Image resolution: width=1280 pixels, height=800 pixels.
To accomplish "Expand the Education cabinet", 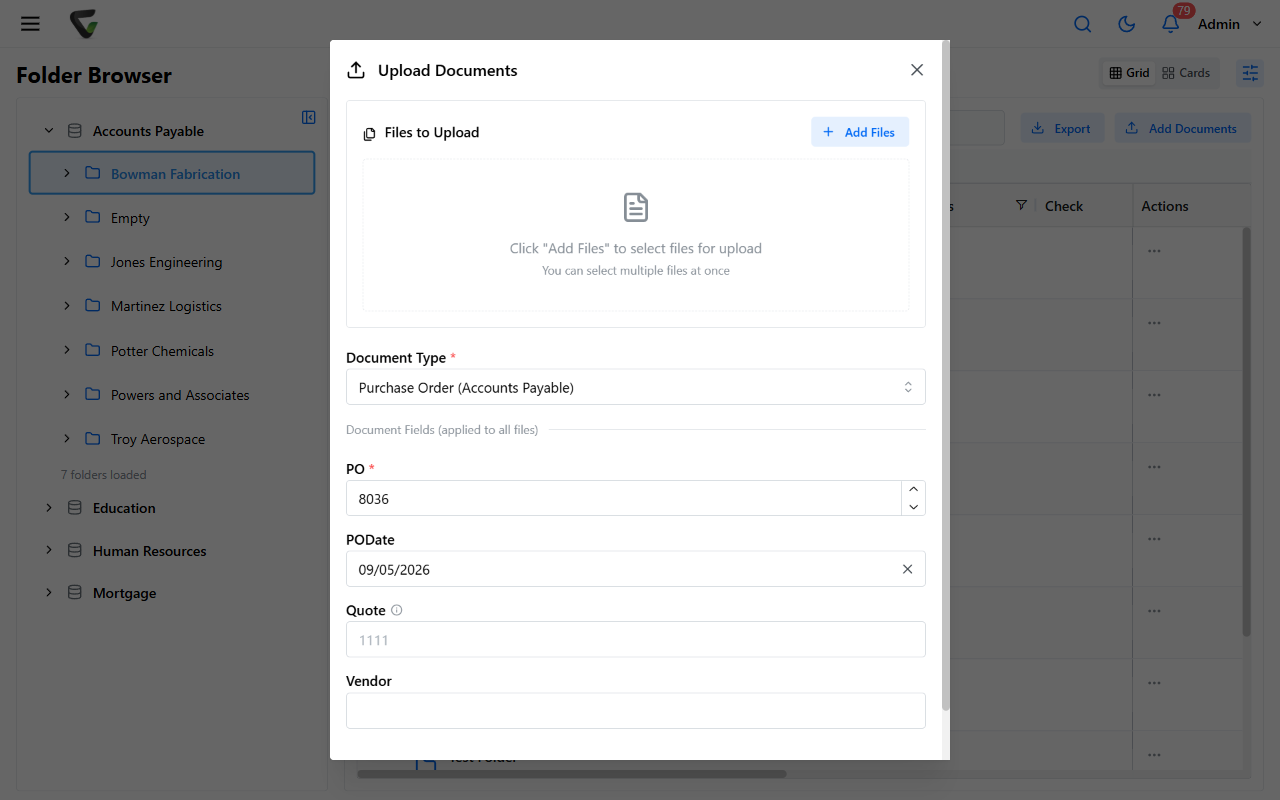I will (48, 508).
